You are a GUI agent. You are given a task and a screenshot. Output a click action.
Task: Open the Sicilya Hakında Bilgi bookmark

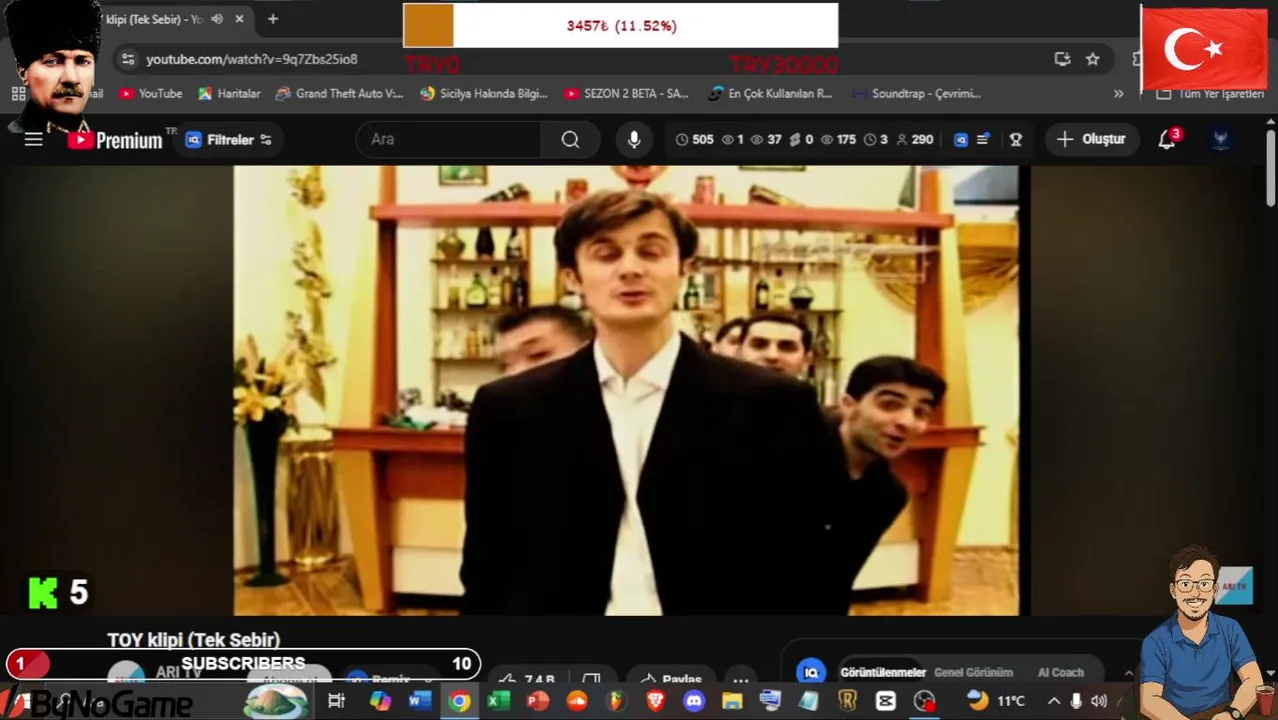484,93
